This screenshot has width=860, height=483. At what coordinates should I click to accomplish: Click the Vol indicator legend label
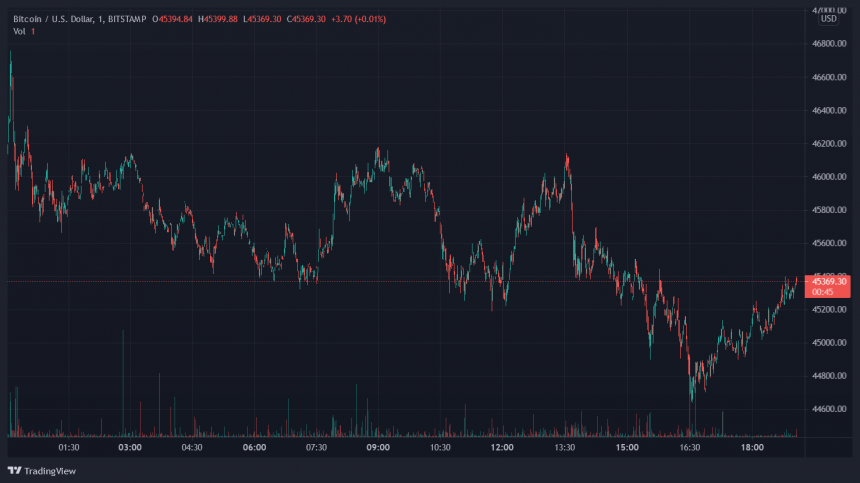coord(19,32)
